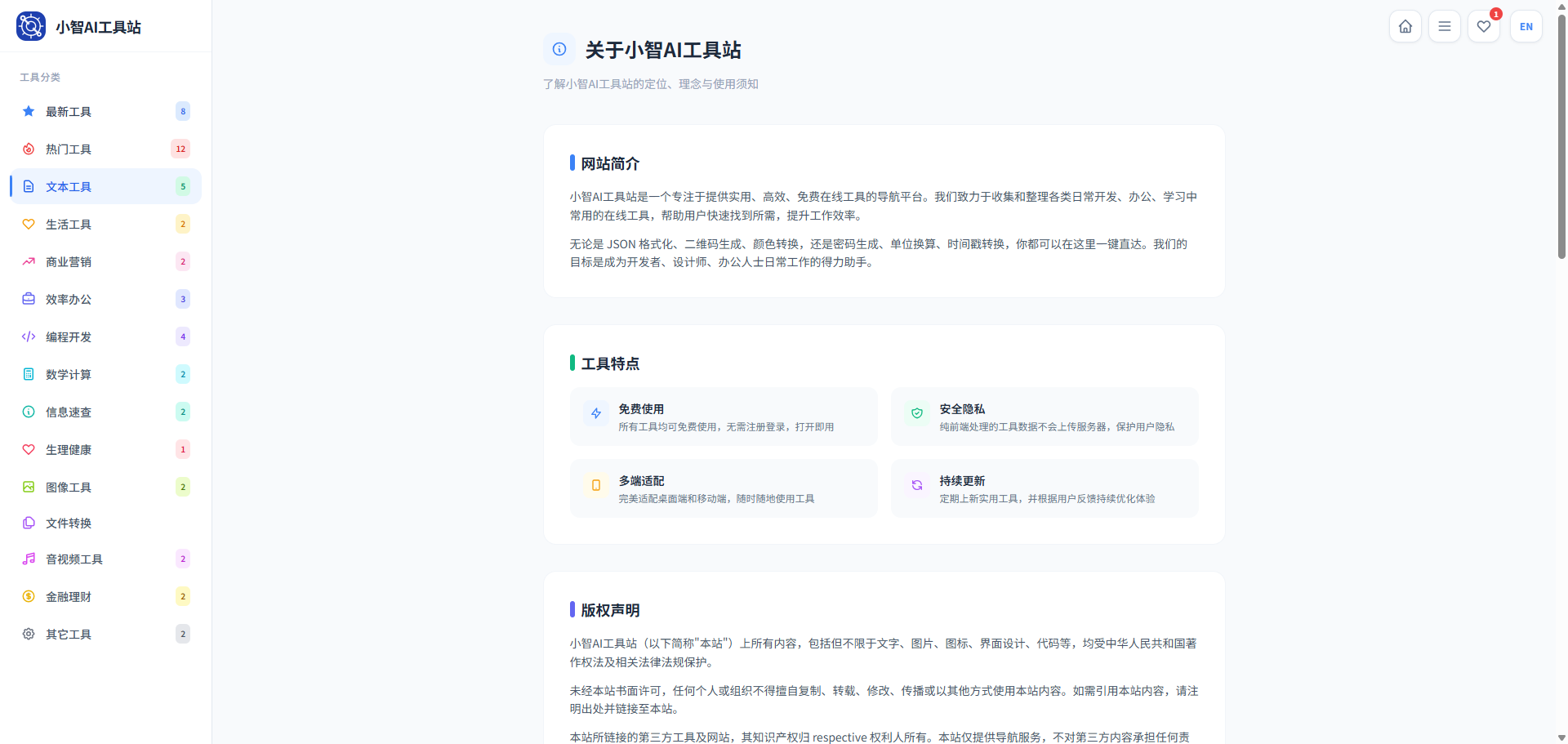The width and height of the screenshot is (1568, 744).
Task: Click the 12 badge on 热门工具
Action: click(180, 149)
